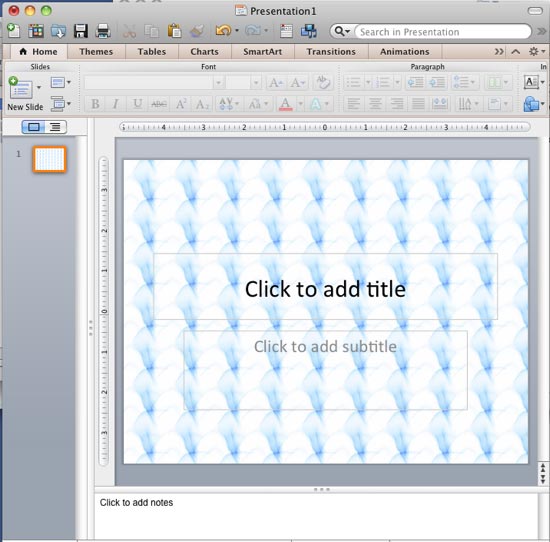Align text left
This screenshot has width=550, height=542.
point(354,104)
